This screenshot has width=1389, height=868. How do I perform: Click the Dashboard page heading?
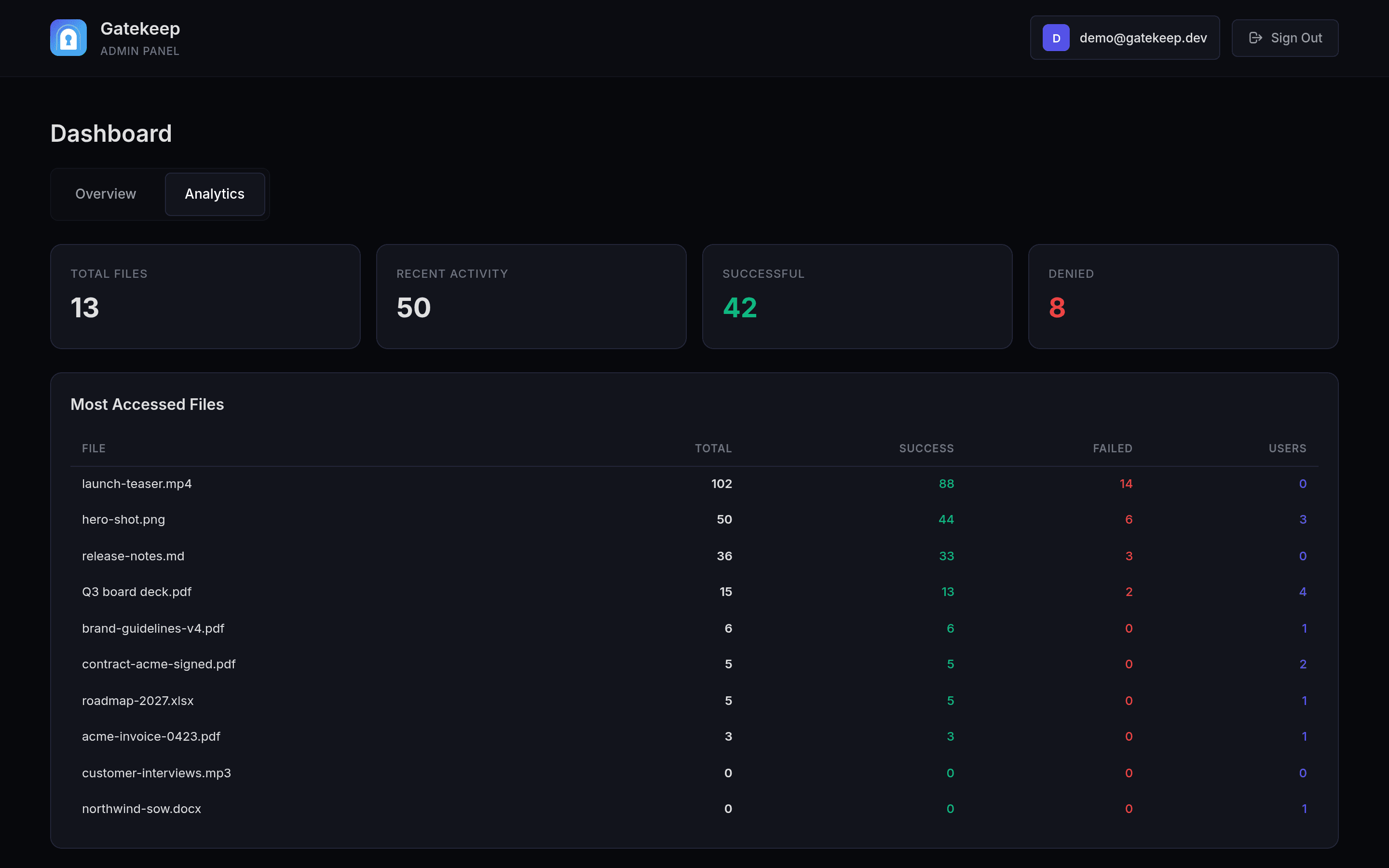point(111,134)
